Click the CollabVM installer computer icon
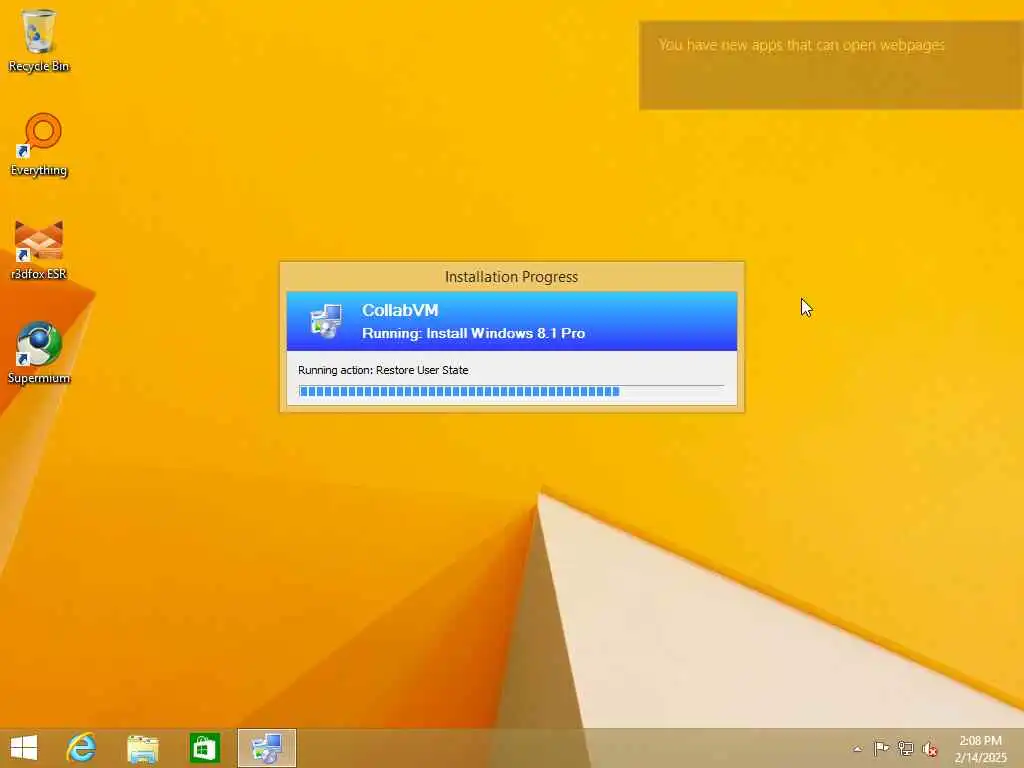 coord(326,321)
